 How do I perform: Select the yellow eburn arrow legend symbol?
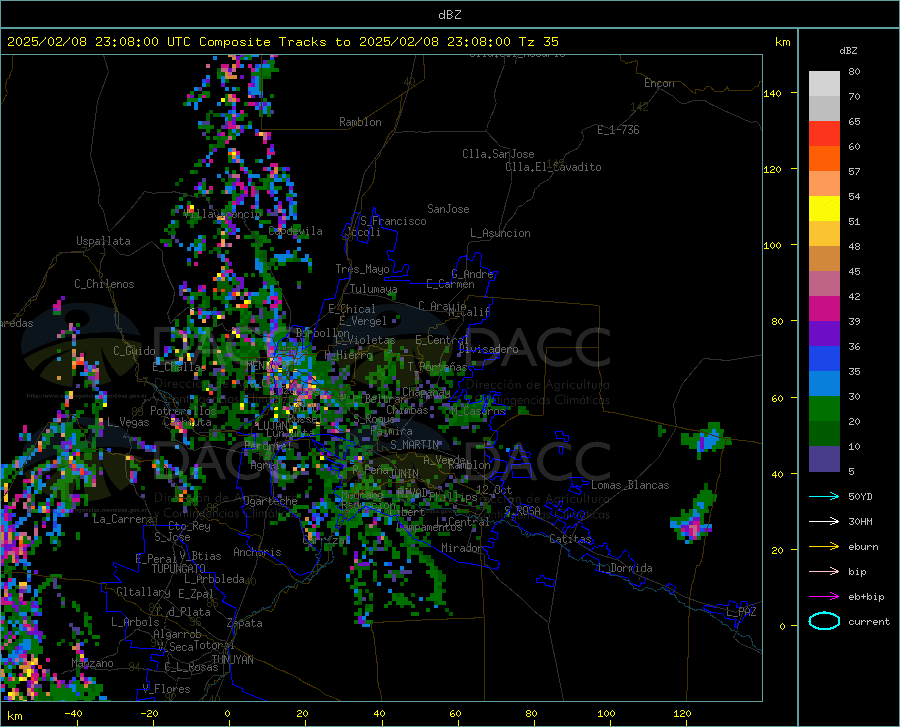(824, 547)
